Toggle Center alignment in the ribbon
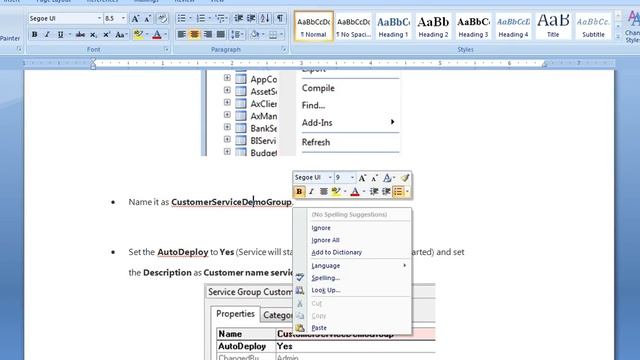The image size is (640, 360). (x=195, y=35)
